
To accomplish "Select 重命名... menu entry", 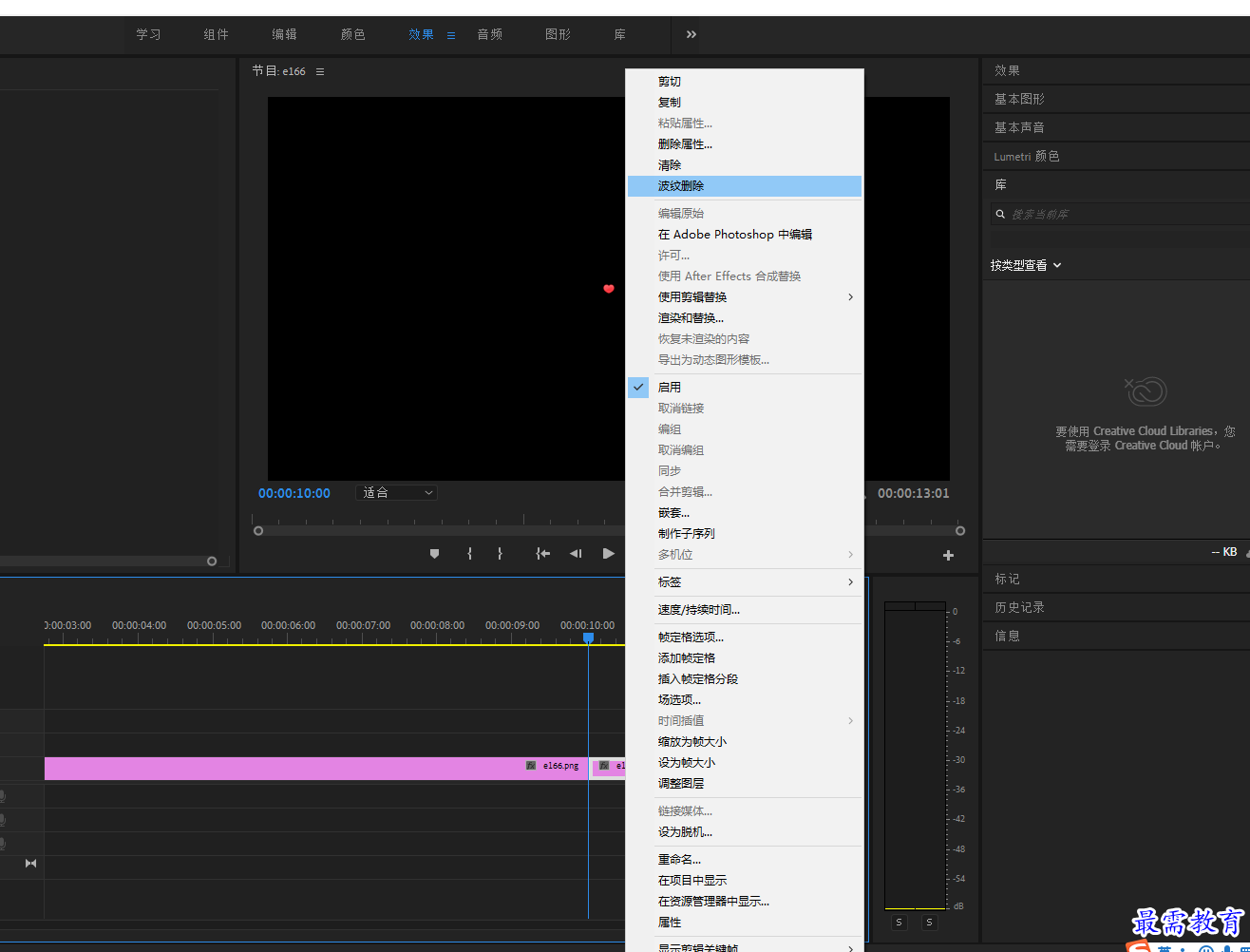I will [745, 860].
